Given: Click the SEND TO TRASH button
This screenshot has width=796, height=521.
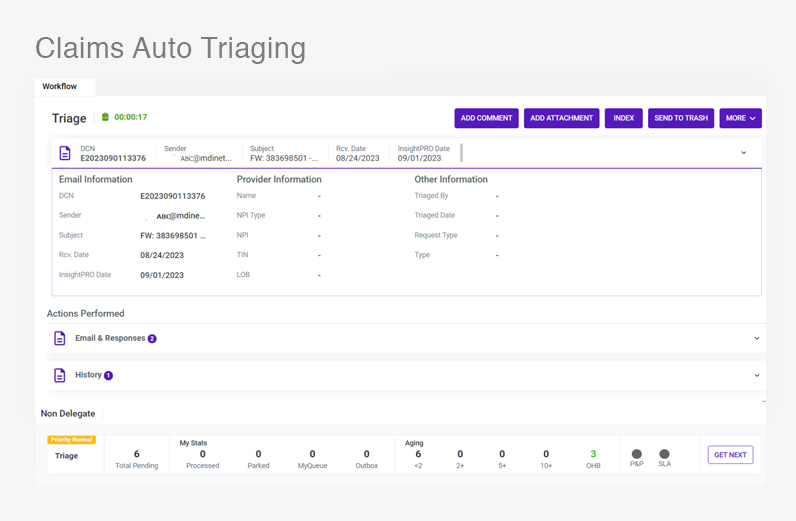Looking at the screenshot, I should [x=681, y=118].
